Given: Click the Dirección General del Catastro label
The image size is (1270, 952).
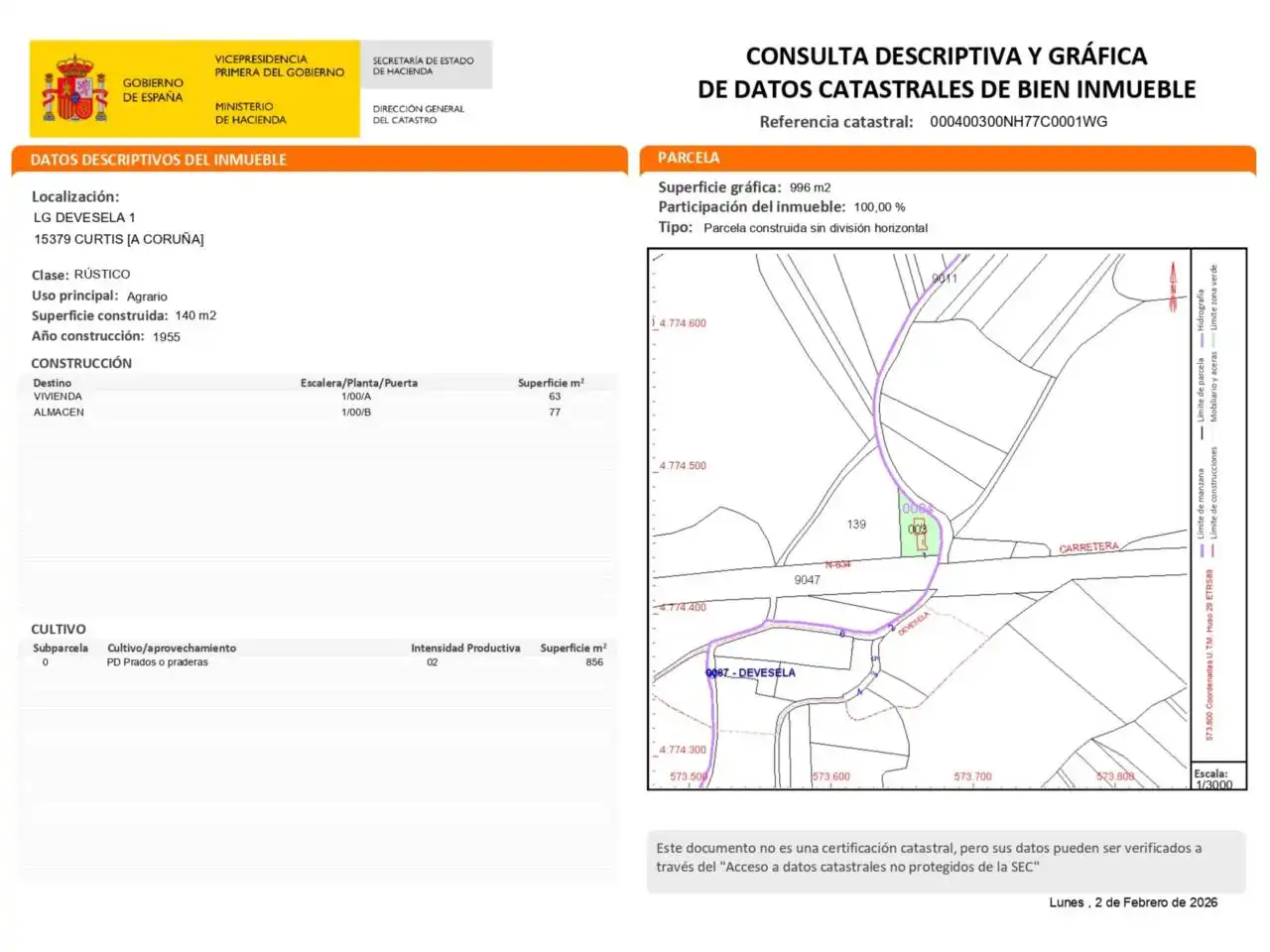Looking at the screenshot, I should (418, 114).
